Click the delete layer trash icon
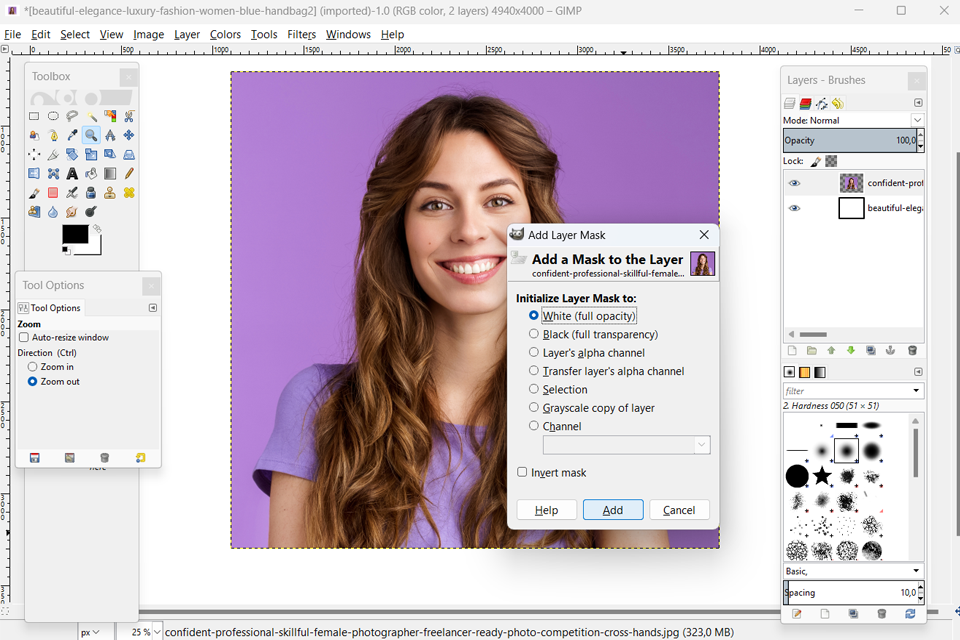The image size is (960, 640). click(912, 350)
